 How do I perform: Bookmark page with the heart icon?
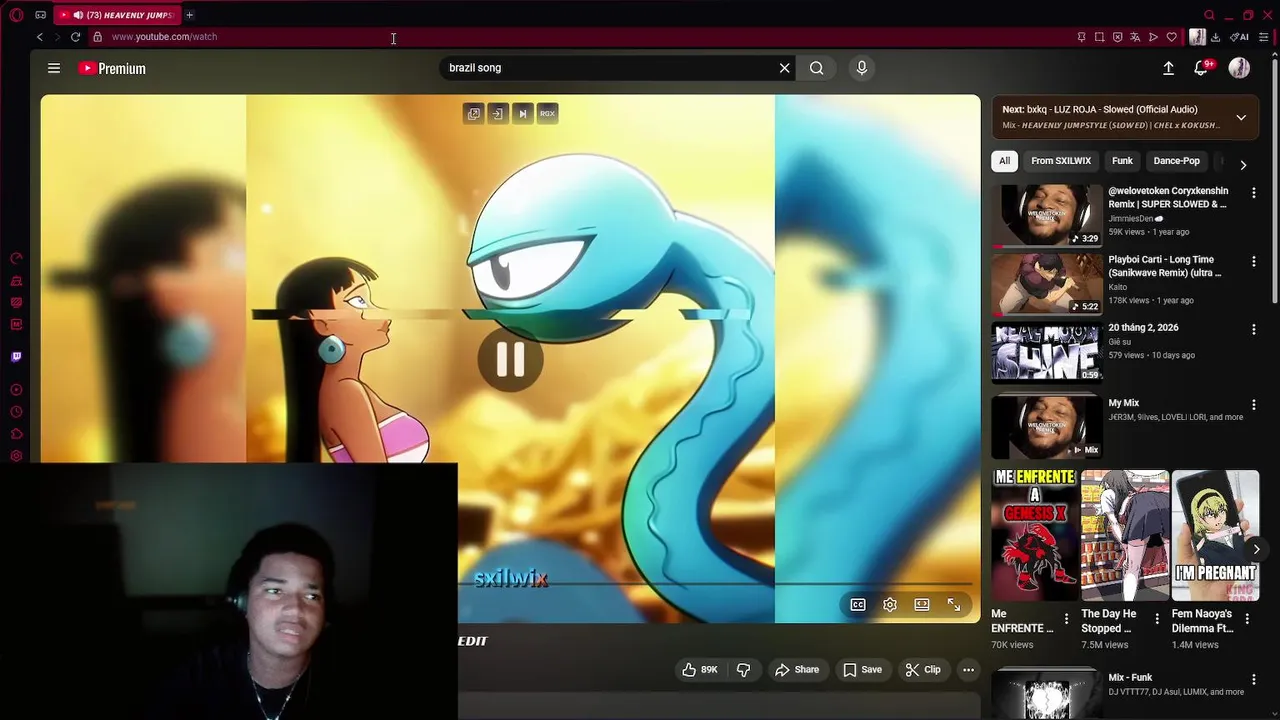tap(1171, 37)
